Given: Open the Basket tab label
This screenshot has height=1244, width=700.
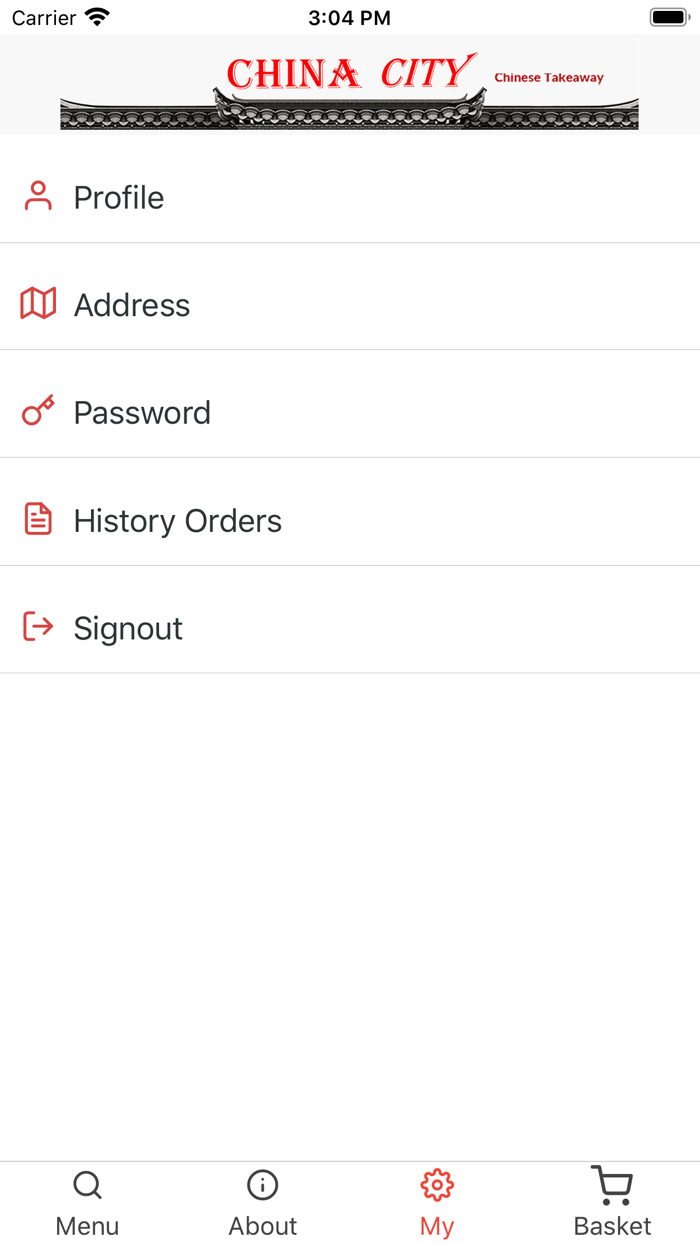Looking at the screenshot, I should [612, 1226].
